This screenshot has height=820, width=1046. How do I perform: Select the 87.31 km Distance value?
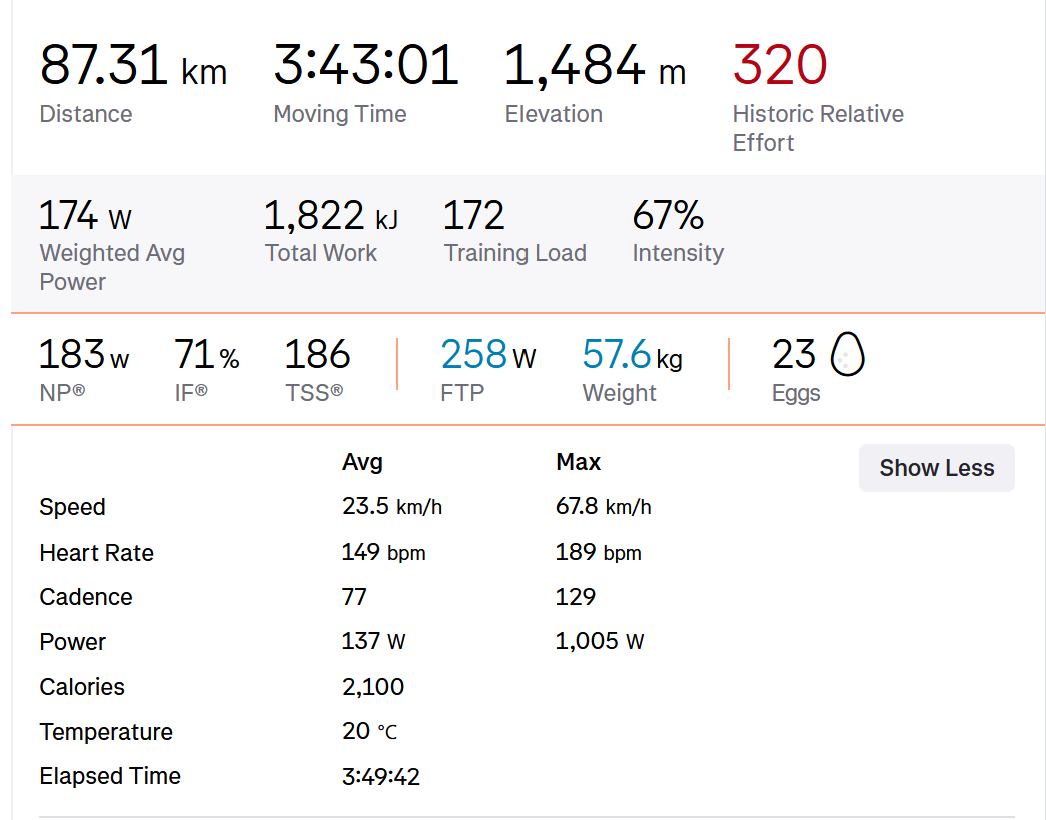coord(133,66)
